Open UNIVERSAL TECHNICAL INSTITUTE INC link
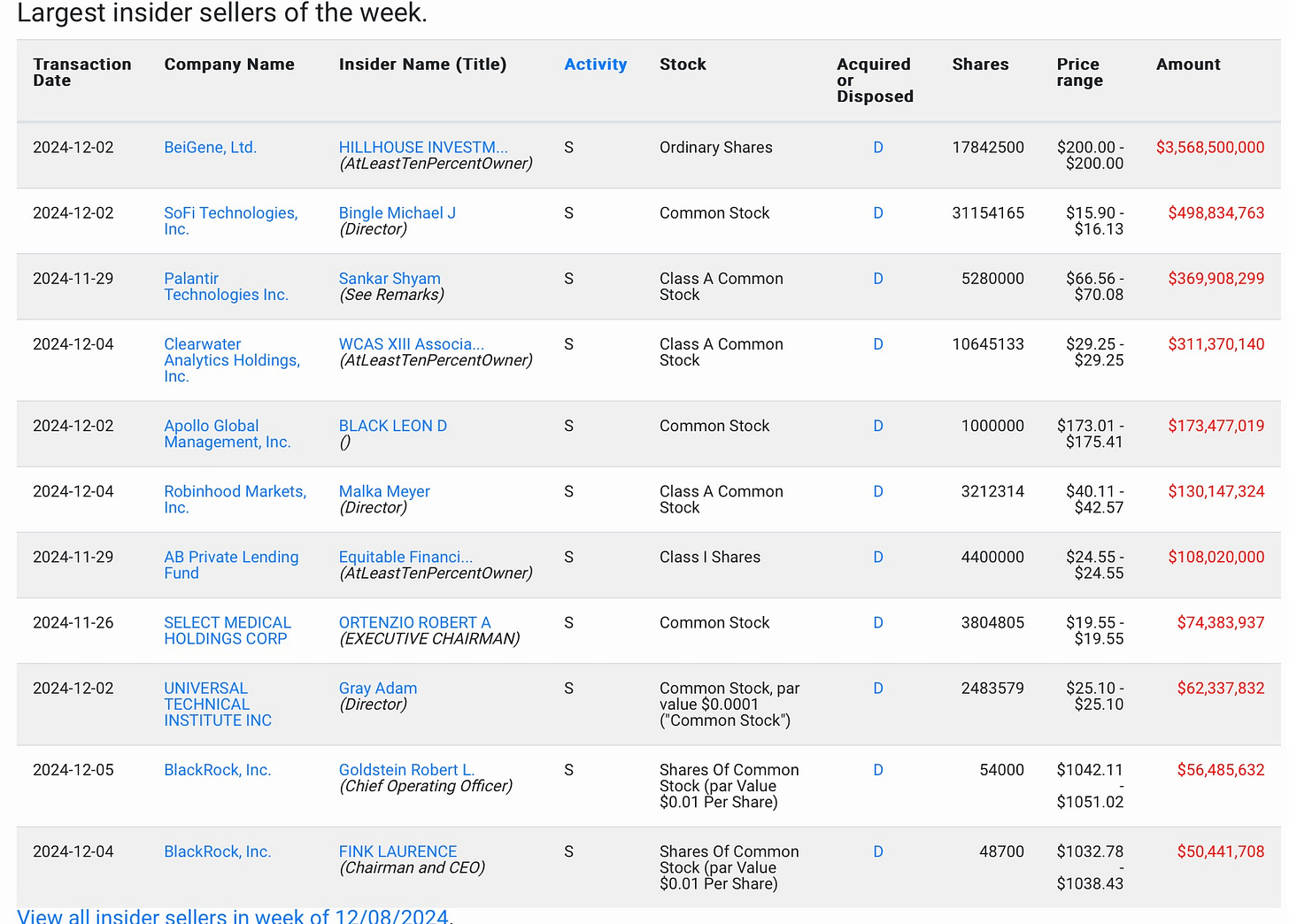 point(218,705)
